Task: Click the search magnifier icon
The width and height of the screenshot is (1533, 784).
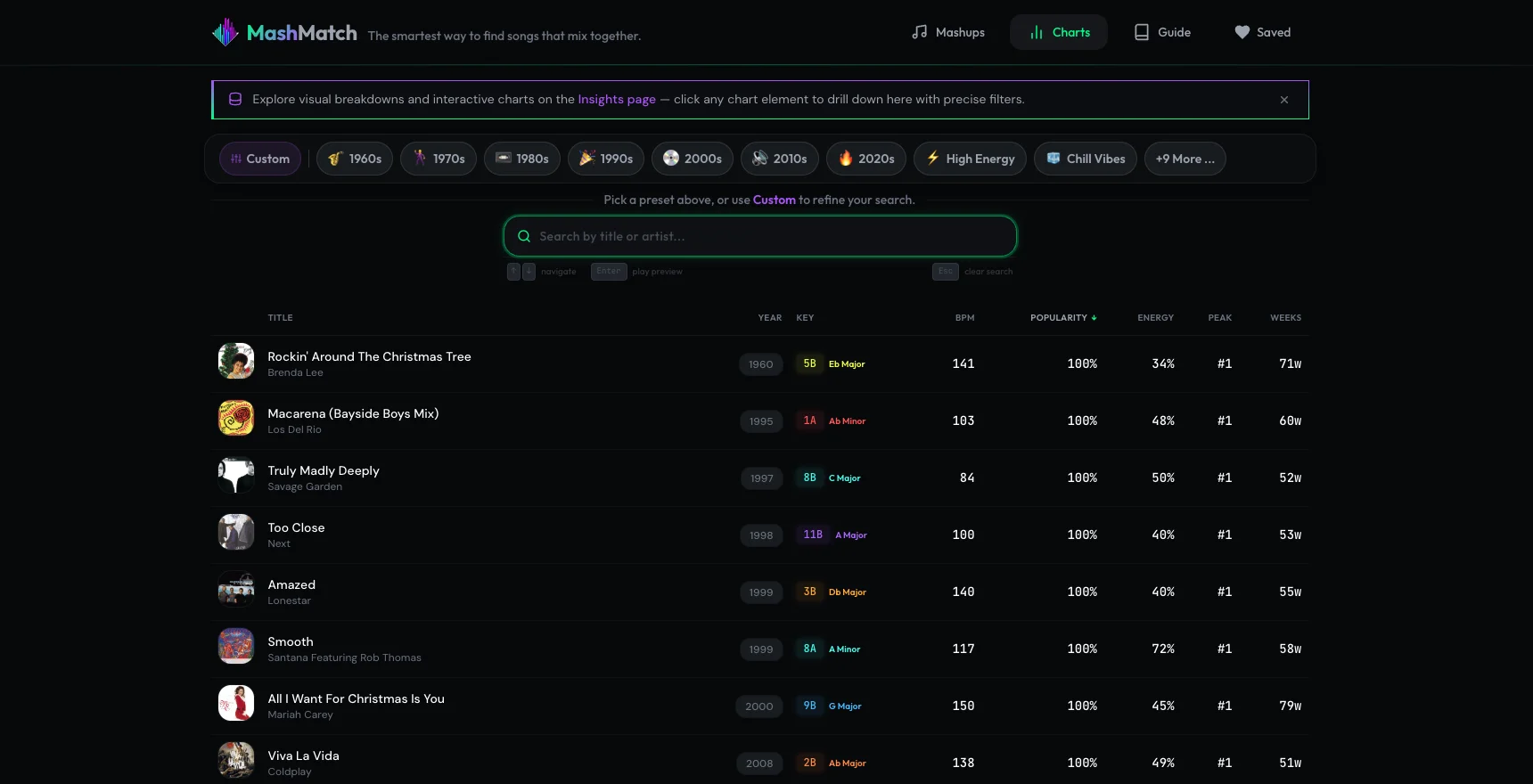Action: (524, 236)
